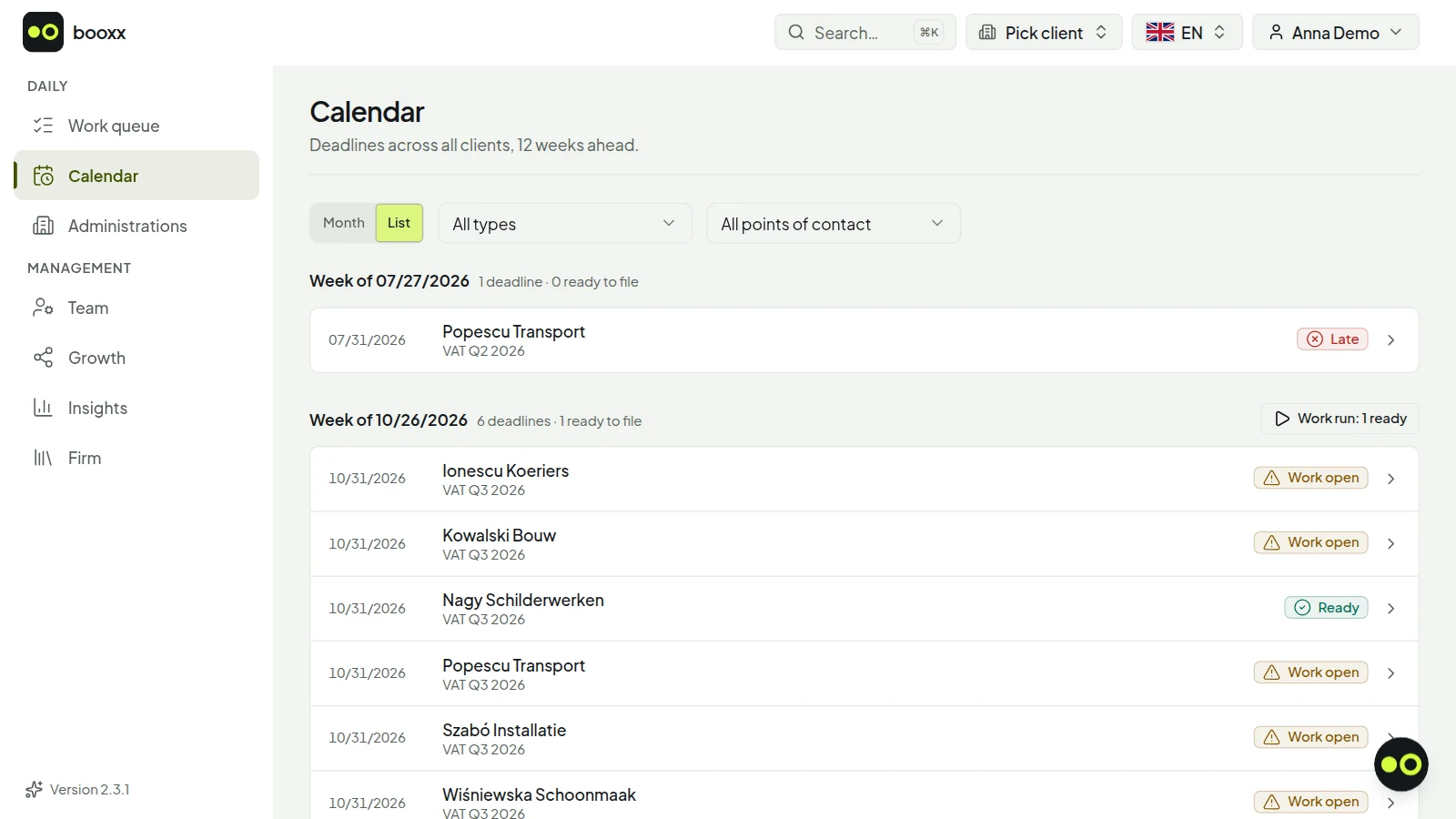The width and height of the screenshot is (1456, 819).
Task: Start Work run: 1 ready
Action: click(x=1340, y=419)
